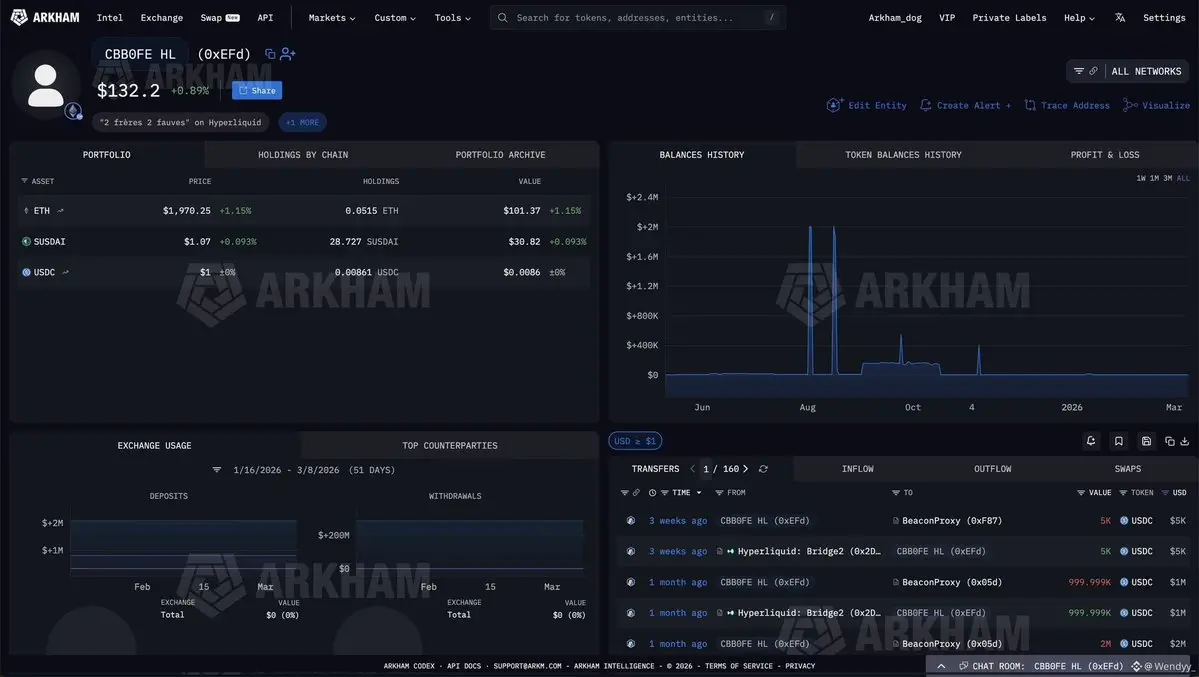Filter transfers by FROM column

click(719, 493)
